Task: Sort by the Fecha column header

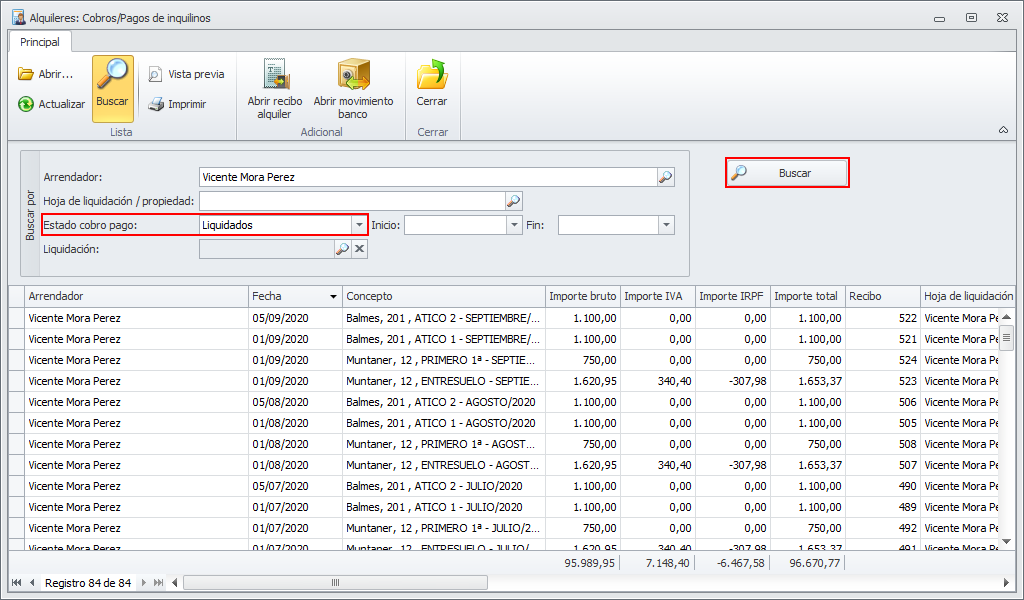Action: [294, 296]
